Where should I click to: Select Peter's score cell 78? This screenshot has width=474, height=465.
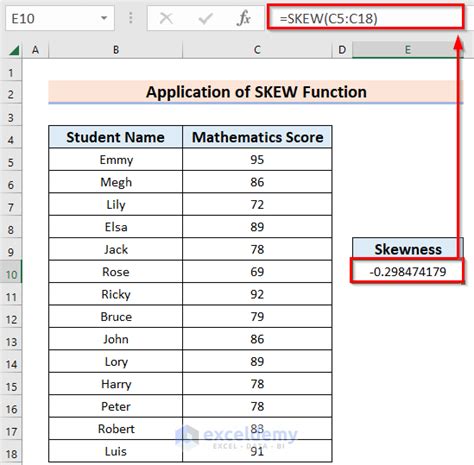[x=257, y=406]
